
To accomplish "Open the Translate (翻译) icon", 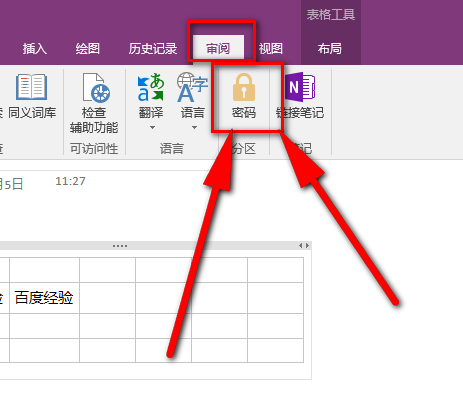I will [151, 87].
